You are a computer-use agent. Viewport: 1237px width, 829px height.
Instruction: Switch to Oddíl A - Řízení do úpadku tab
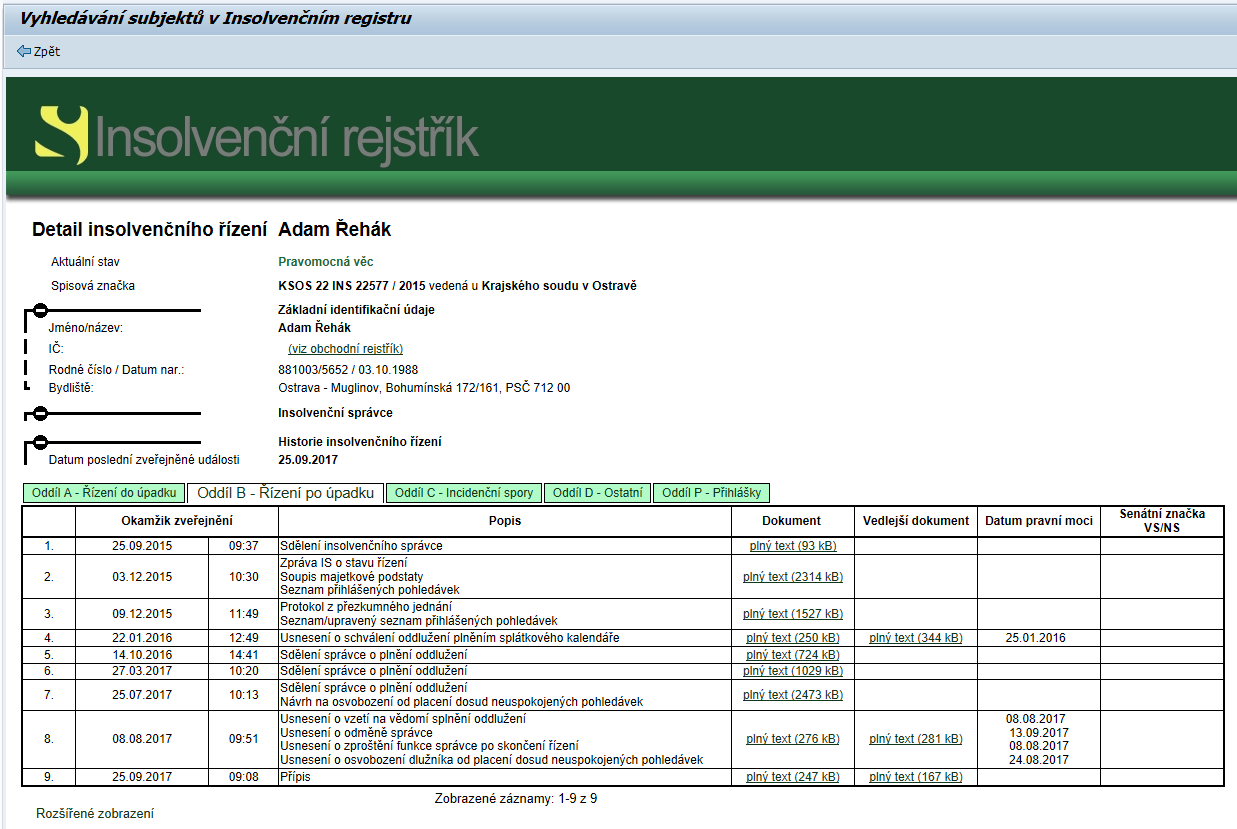click(104, 493)
